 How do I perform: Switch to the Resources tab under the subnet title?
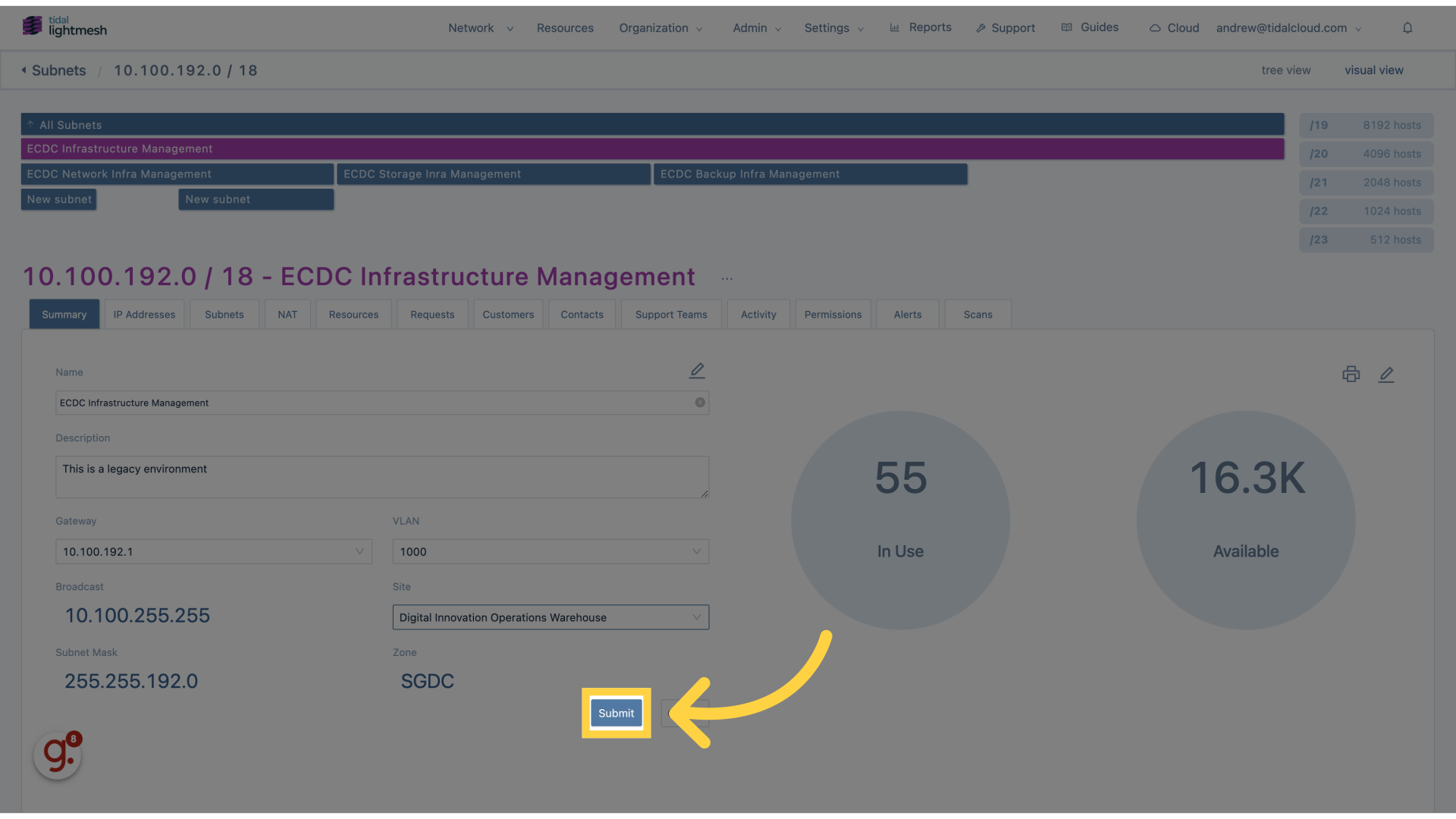tap(353, 314)
